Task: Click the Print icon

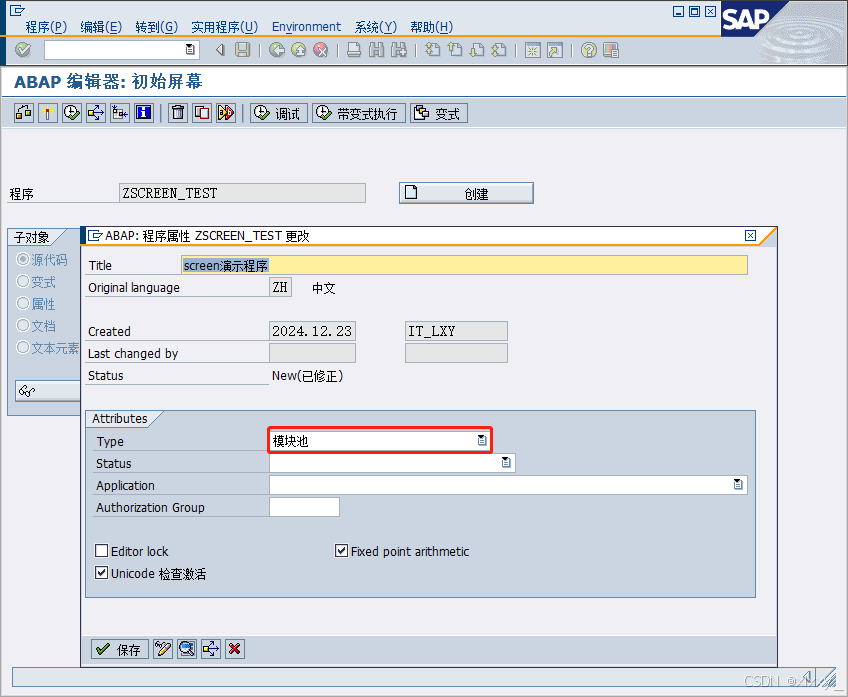Action: point(354,50)
